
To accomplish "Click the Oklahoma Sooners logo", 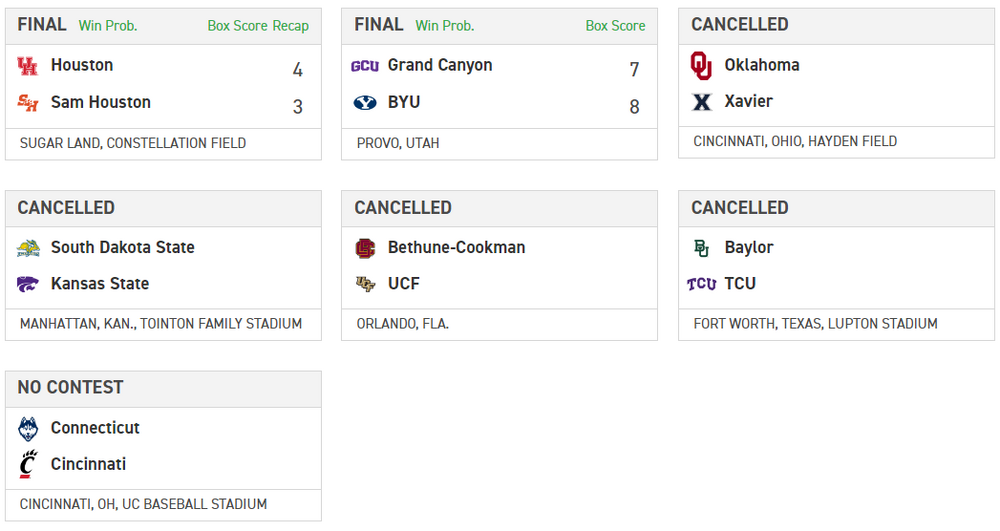I will (x=702, y=66).
